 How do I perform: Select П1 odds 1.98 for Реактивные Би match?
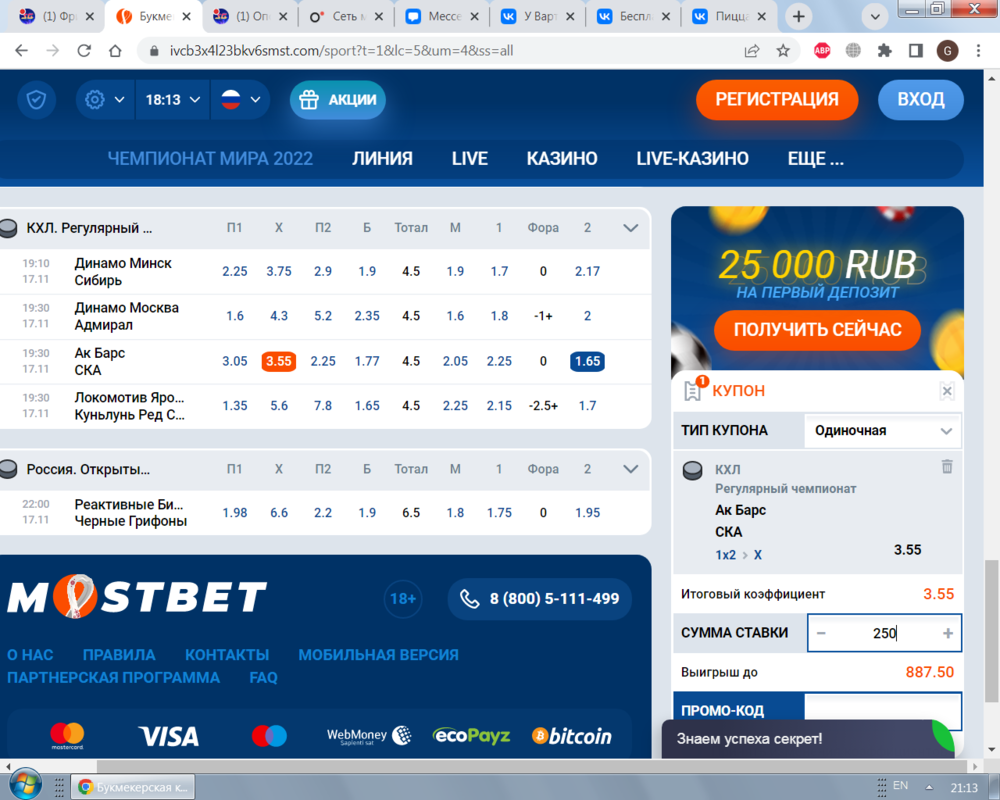point(235,512)
